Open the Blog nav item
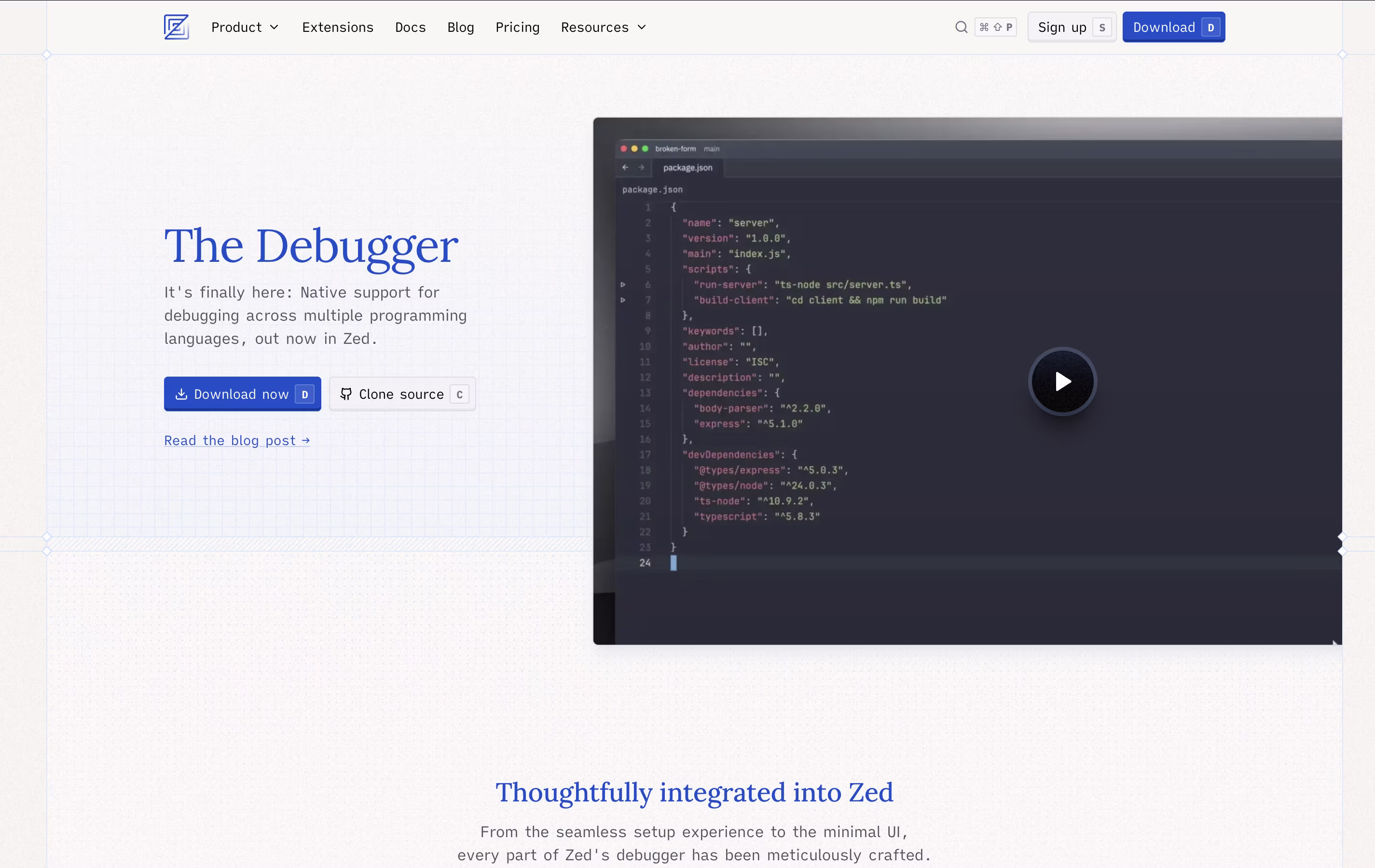 [460, 27]
